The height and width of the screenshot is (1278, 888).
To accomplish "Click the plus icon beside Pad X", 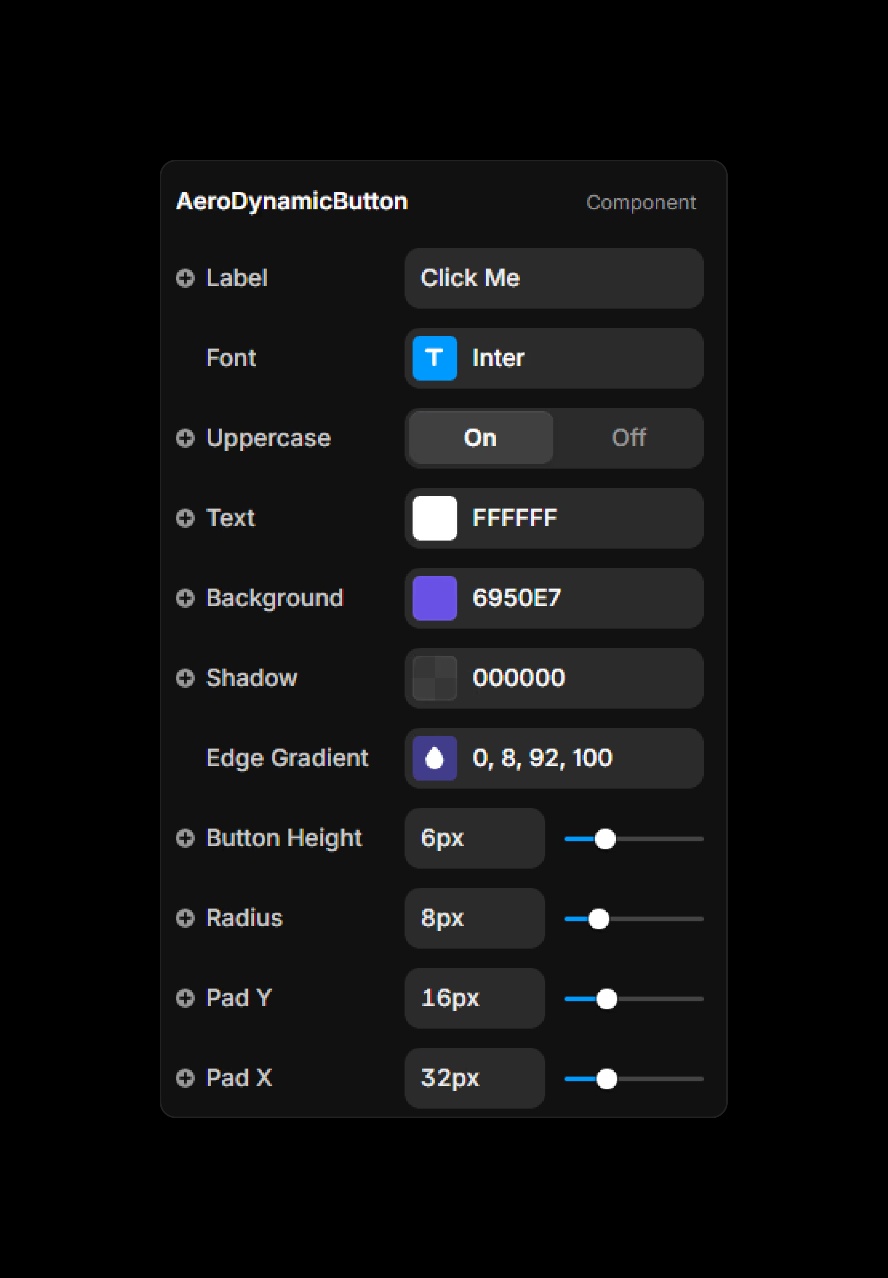I will (185, 1078).
